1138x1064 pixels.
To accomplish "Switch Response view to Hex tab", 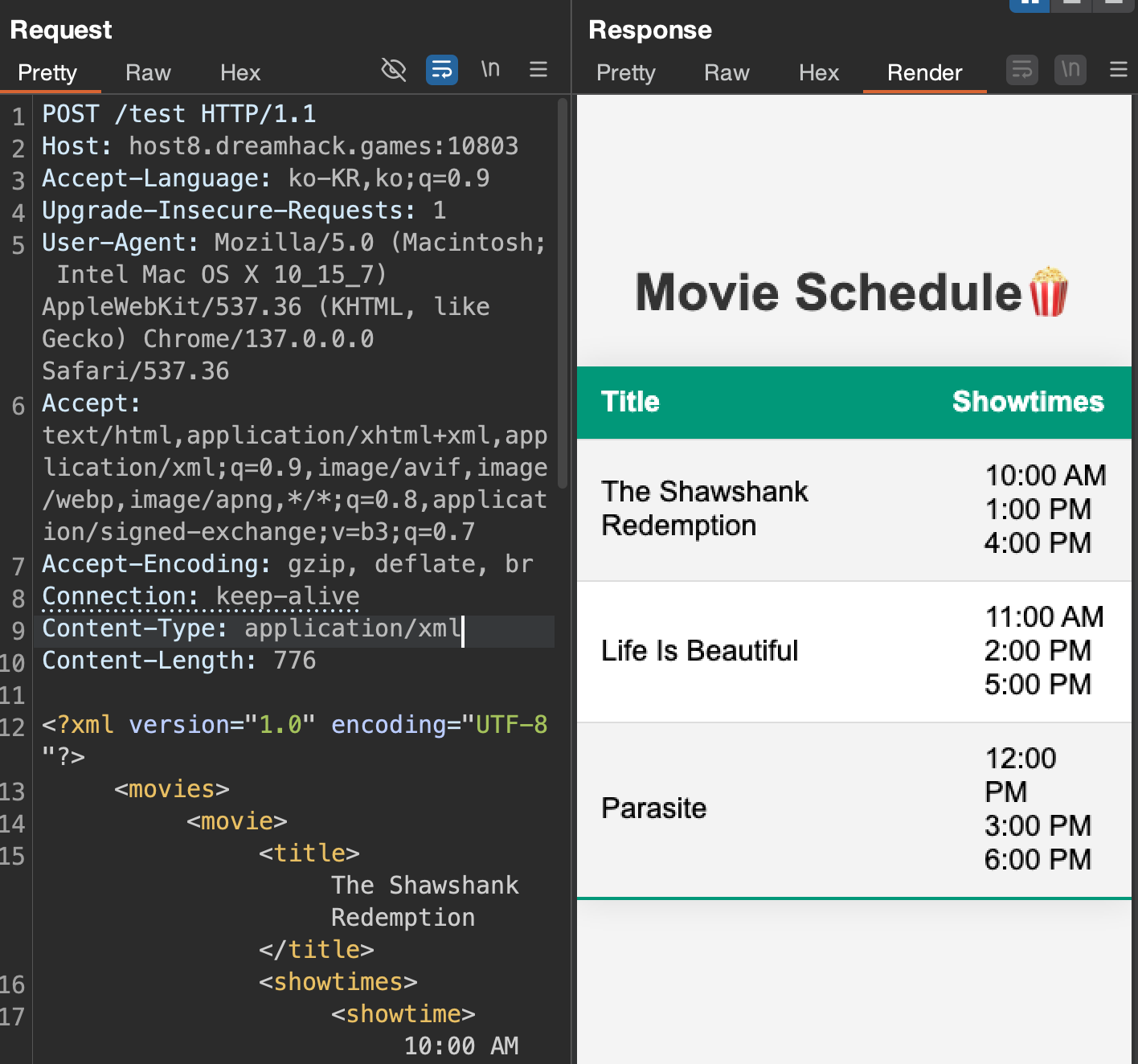I will coord(819,73).
